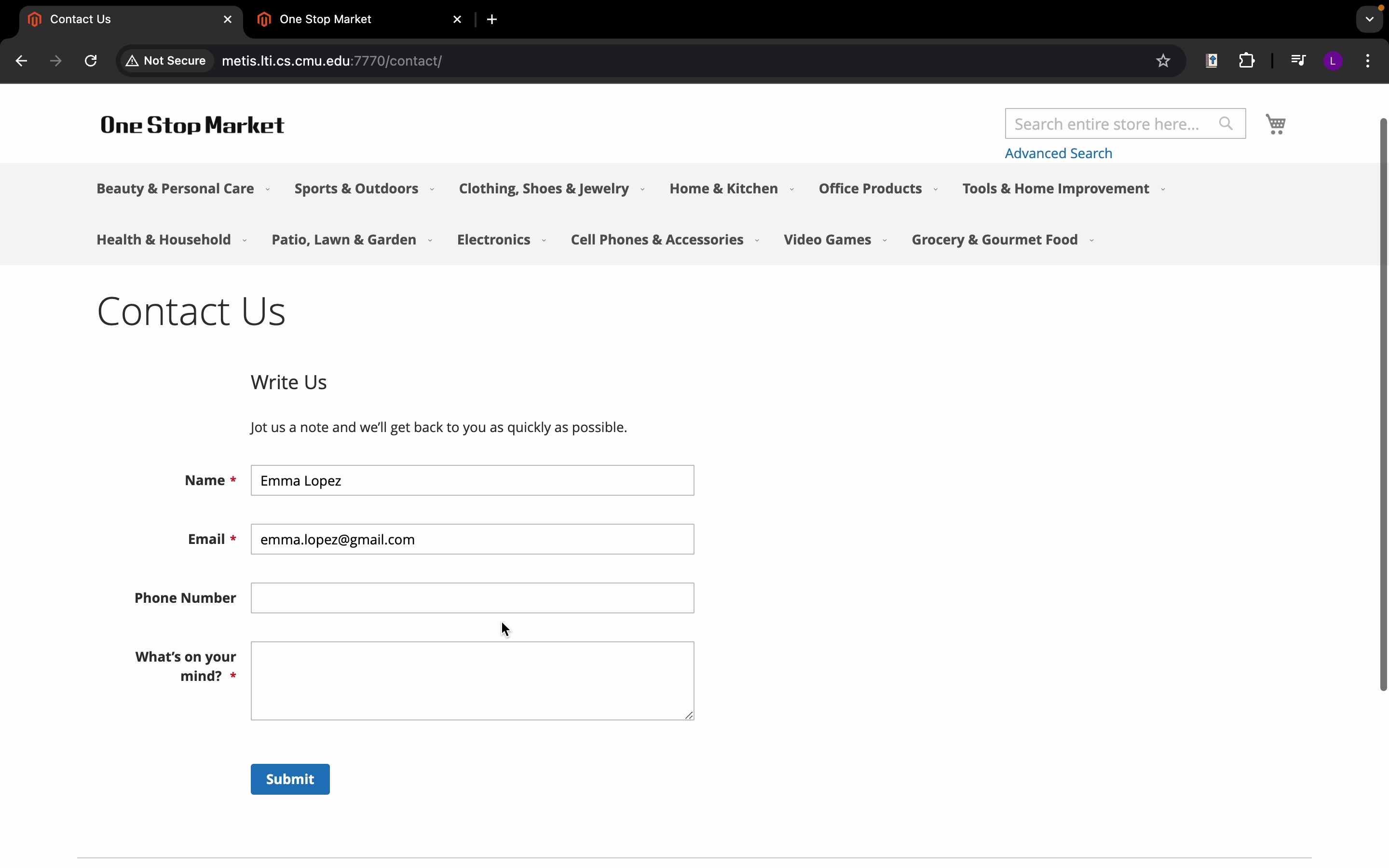This screenshot has height=868, width=1389.
Task: Click the shopping cart icon
Action: point(1275,124)
